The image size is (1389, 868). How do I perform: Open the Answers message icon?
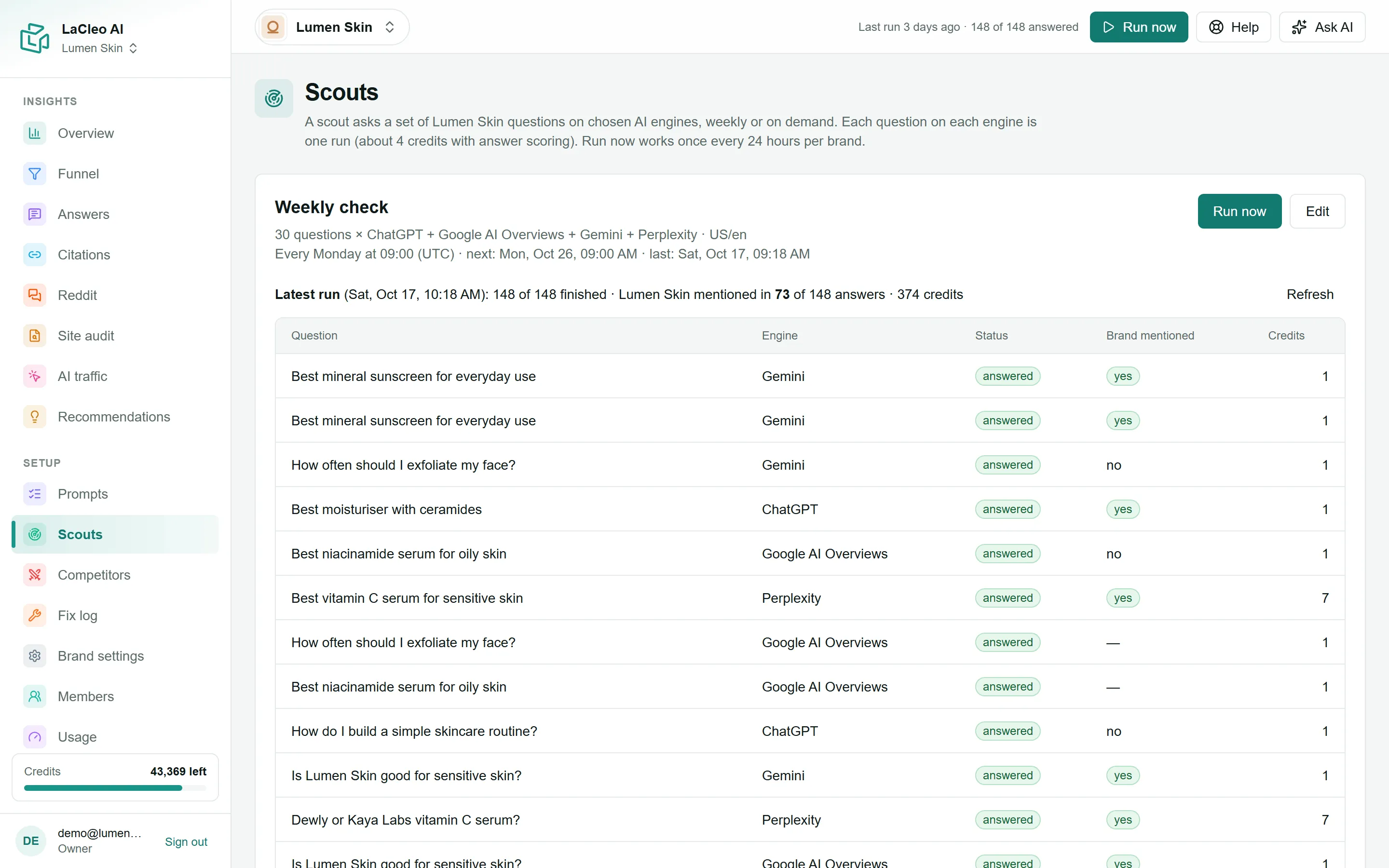click(34, 214)
